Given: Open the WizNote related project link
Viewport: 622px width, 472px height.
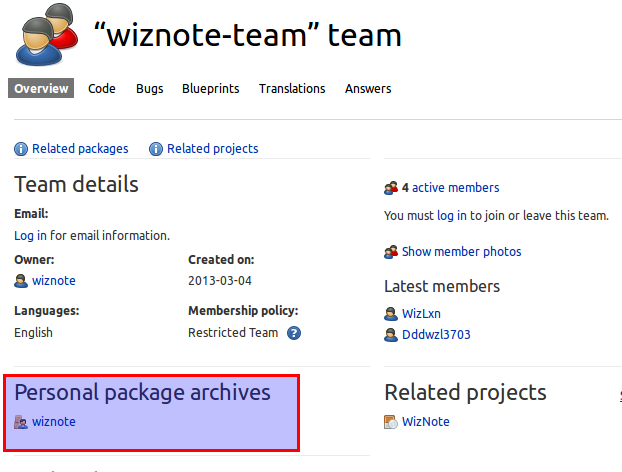Looking at the screenshot, I should 426,422.
